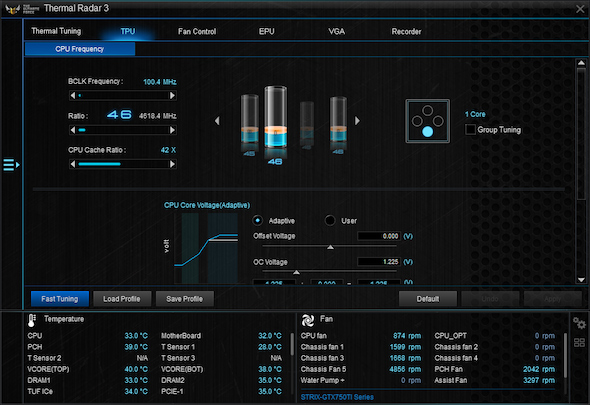
Task: Open the left sidebar menu icon
Action: click(11, 164)
